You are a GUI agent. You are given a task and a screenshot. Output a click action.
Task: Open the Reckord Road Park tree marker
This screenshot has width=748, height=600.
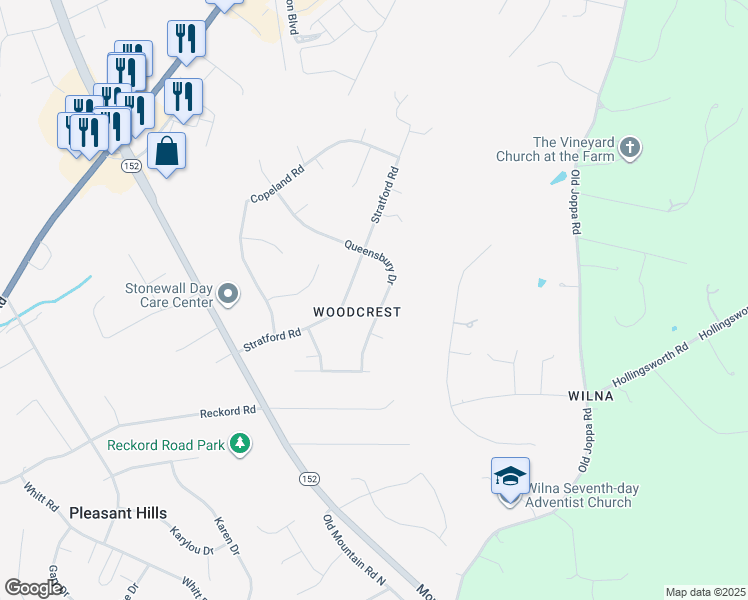pos(240,445)
